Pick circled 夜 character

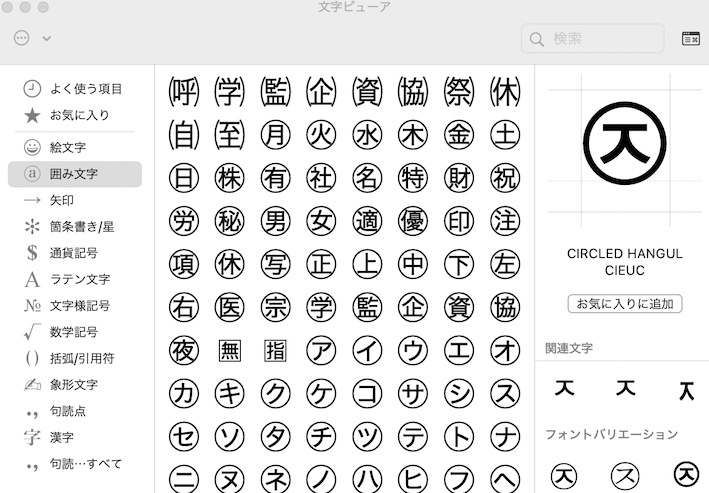pos(184,351)
